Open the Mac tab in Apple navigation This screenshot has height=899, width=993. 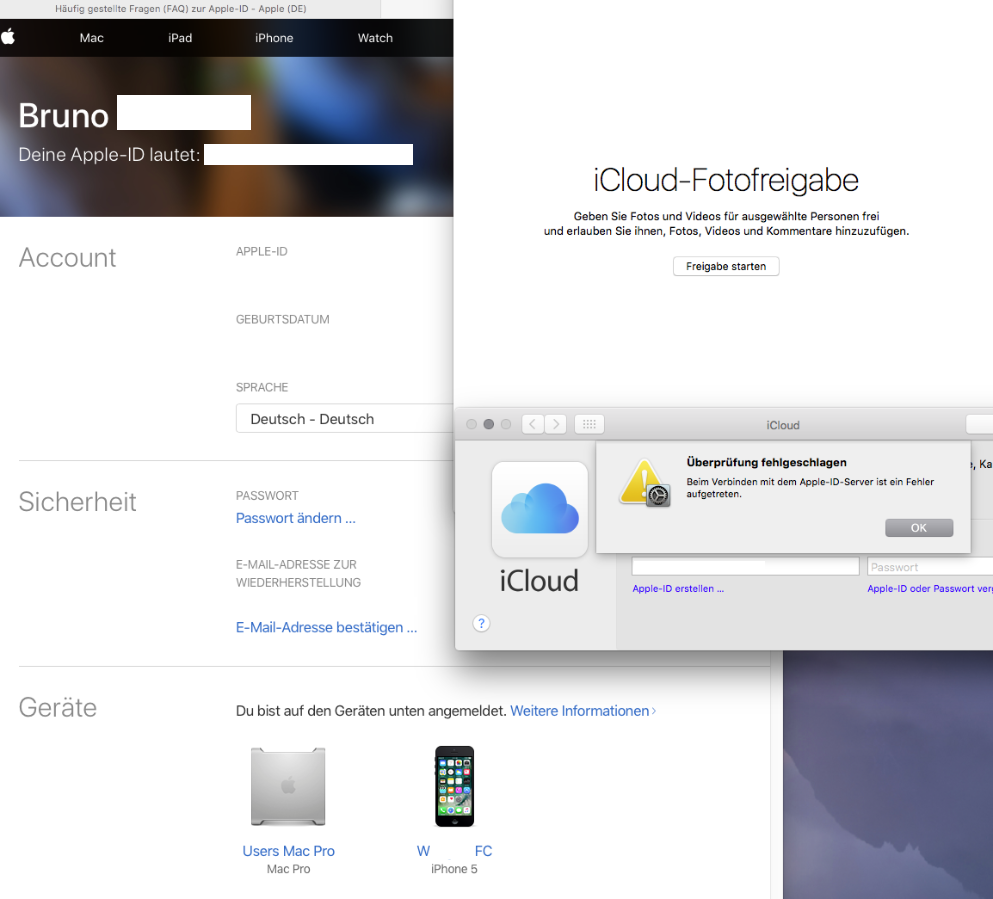[x=92, y=38]
